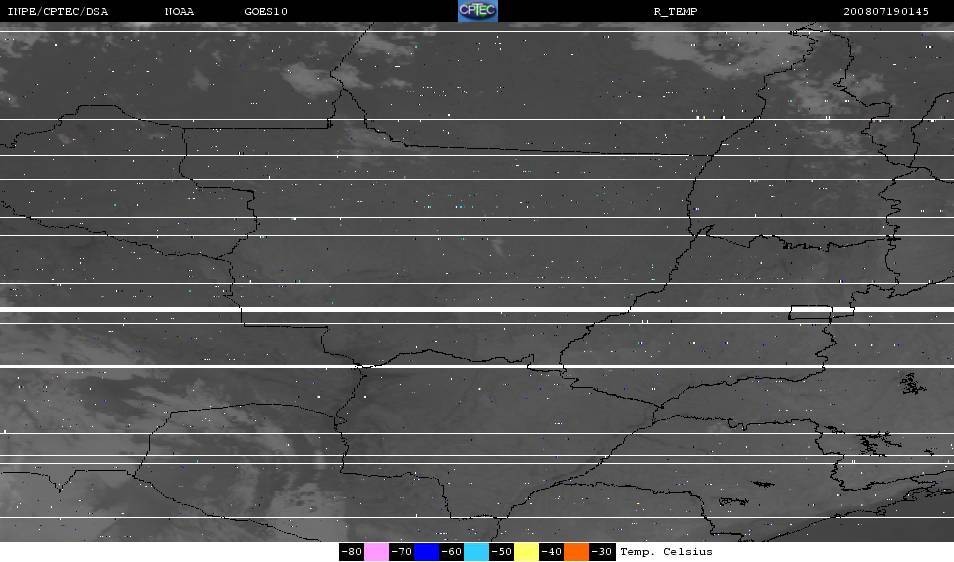The height and width of the screenshot is (562, 954).
Task: Click the GOES10 satellite label
Action: click(266, 12)
